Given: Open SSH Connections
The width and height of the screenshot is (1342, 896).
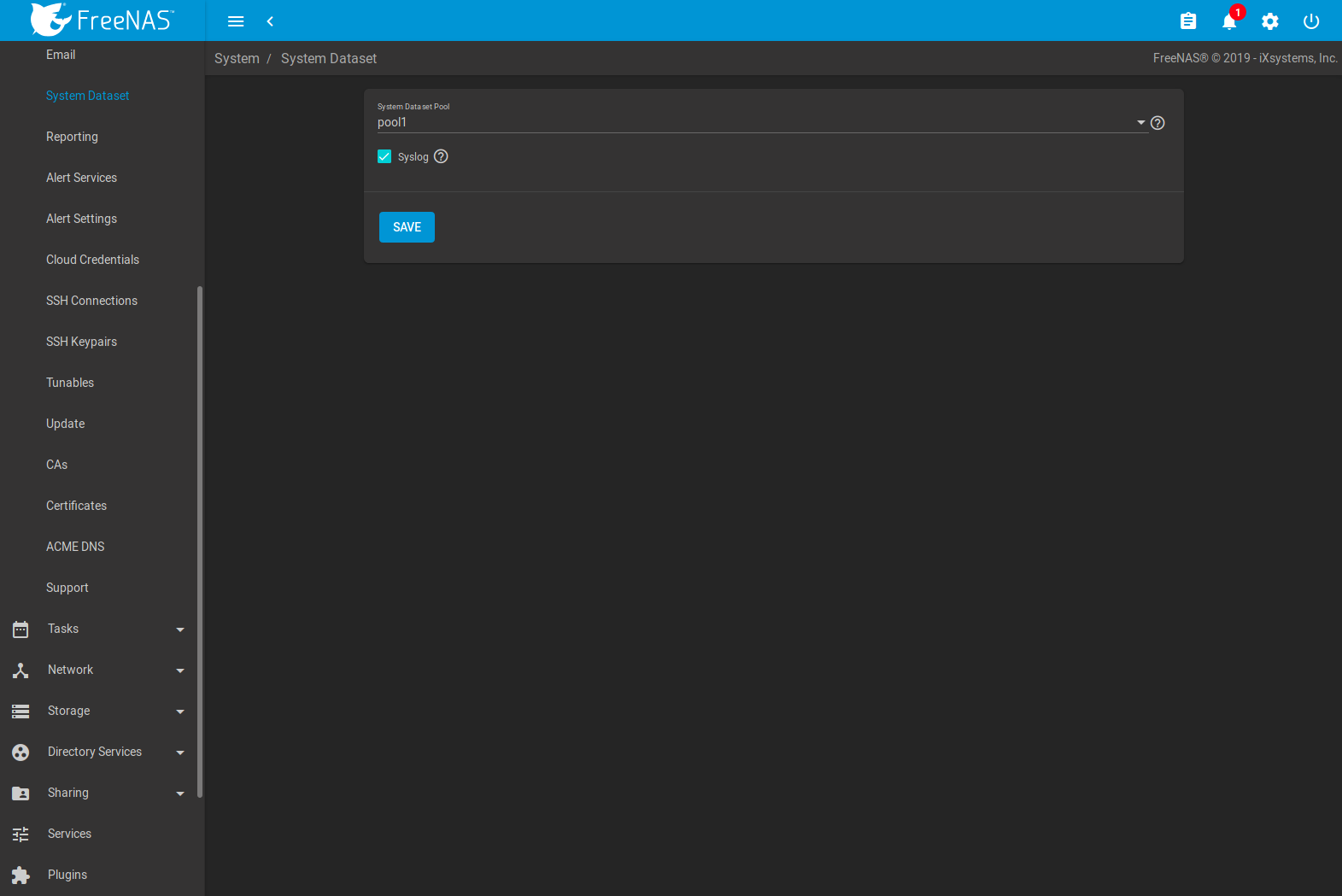Looking at the screenshot, I should [x=91, y=301].
